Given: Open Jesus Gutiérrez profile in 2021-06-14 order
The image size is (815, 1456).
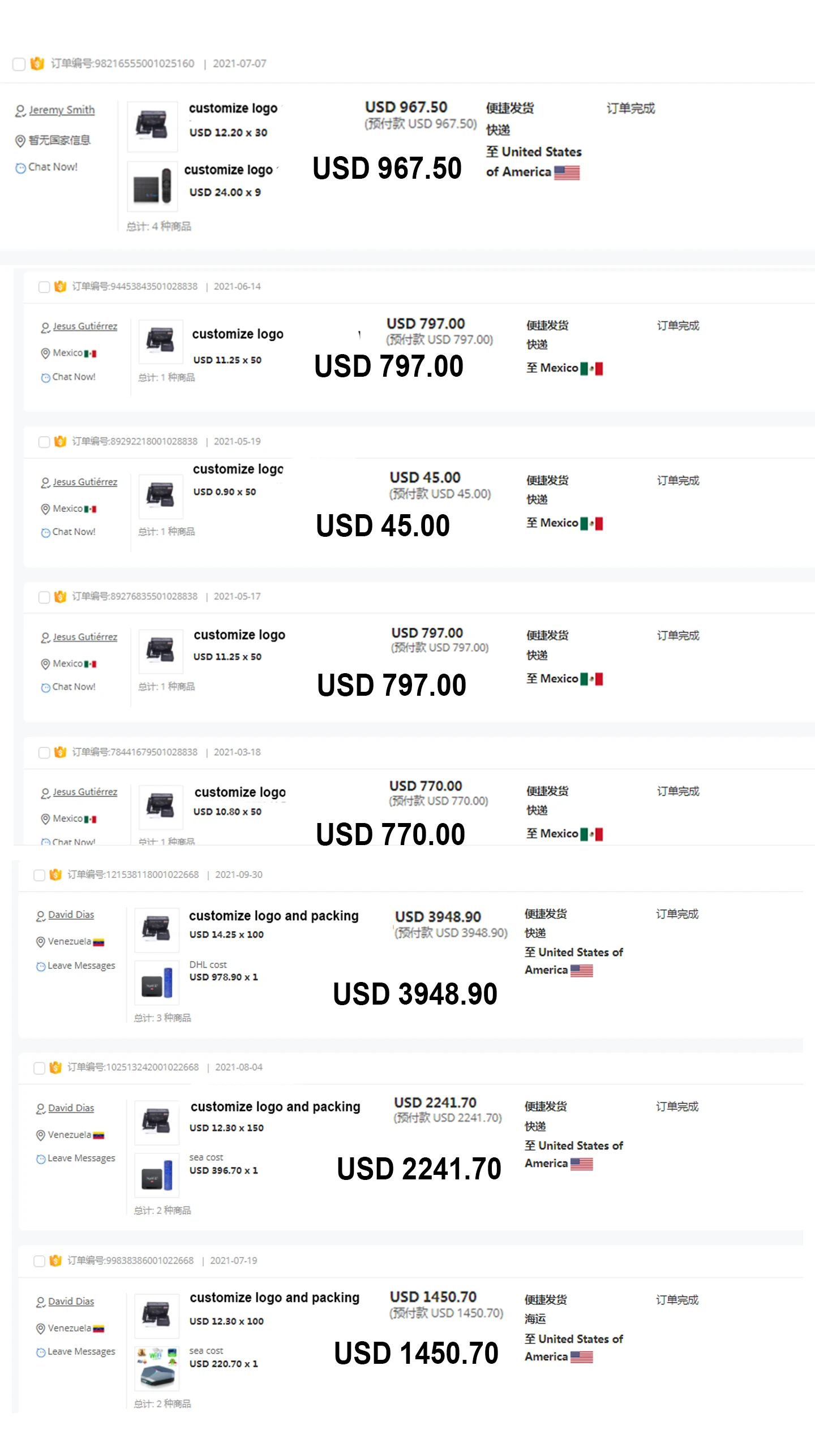Looking at the screenshot, I should tap(85, 326).
